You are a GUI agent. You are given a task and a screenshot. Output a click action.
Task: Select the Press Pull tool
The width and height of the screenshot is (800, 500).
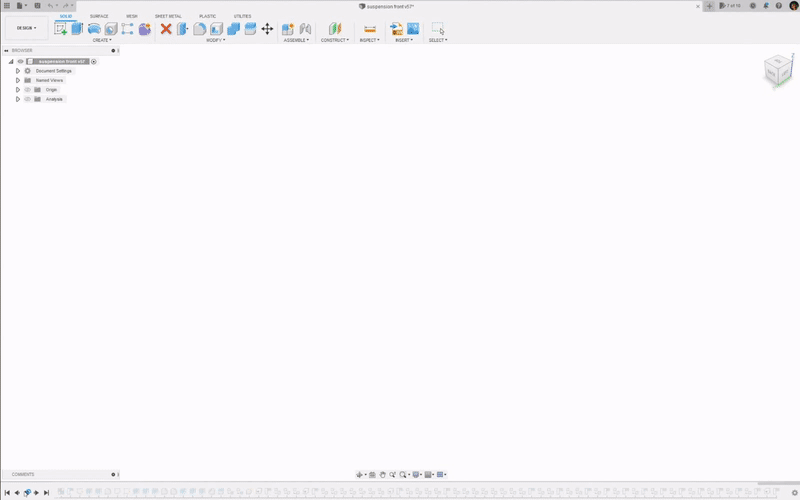click(182, 29)
